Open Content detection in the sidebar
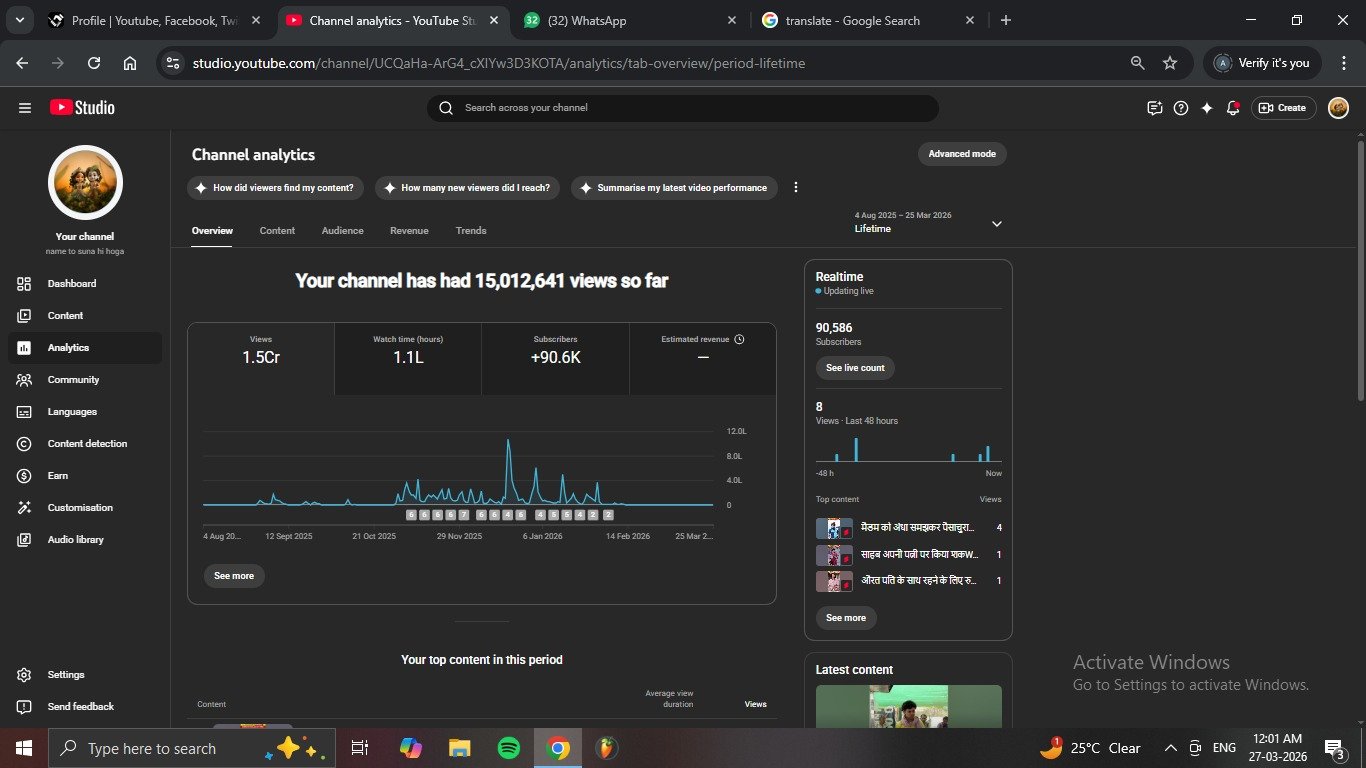1366x768 pixels. [87, 444]
